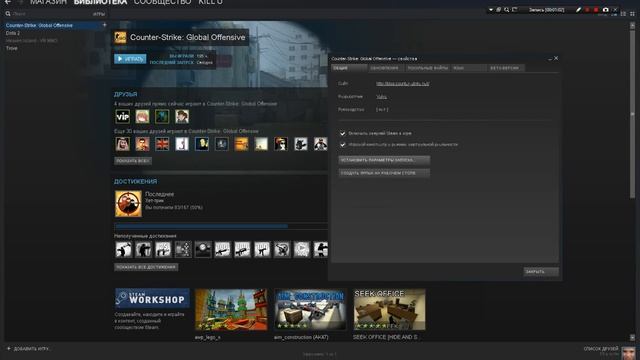Select Dota 2 in the game list
The image size is (640, 360).
point(13,33)
